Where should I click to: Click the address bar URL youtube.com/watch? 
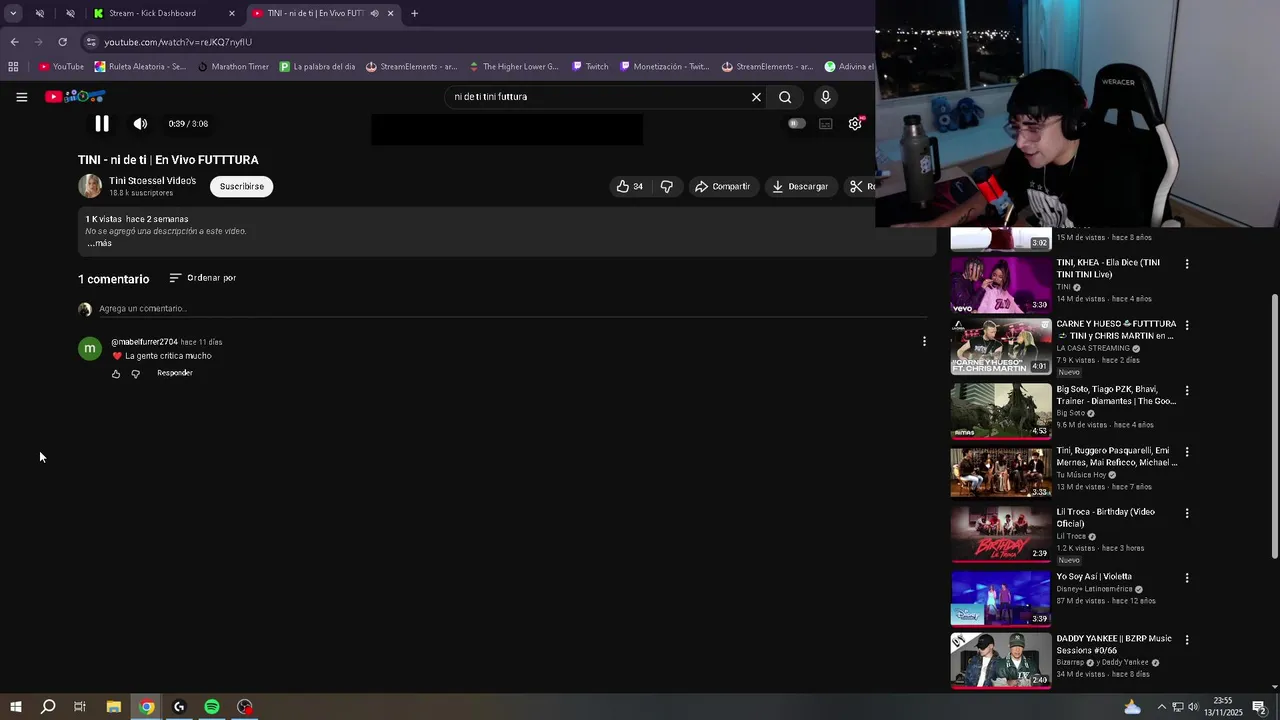178,42
